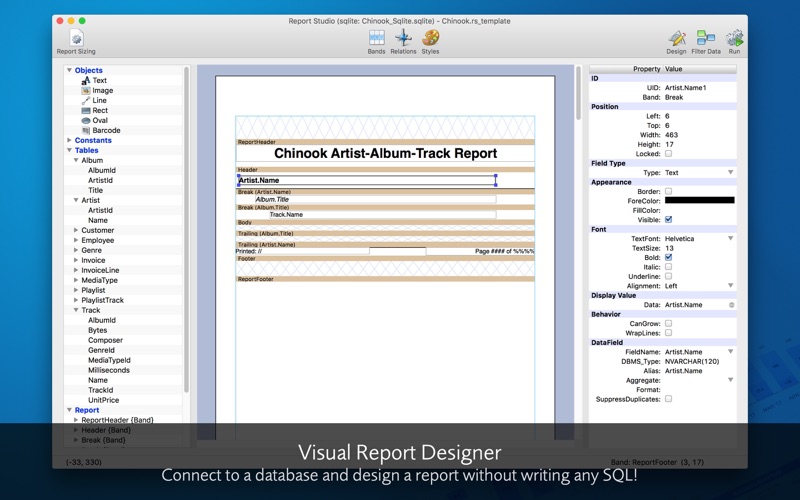Enable the Italic checkbox
Viewport: 800px width, 500px height.
point(668,267)
